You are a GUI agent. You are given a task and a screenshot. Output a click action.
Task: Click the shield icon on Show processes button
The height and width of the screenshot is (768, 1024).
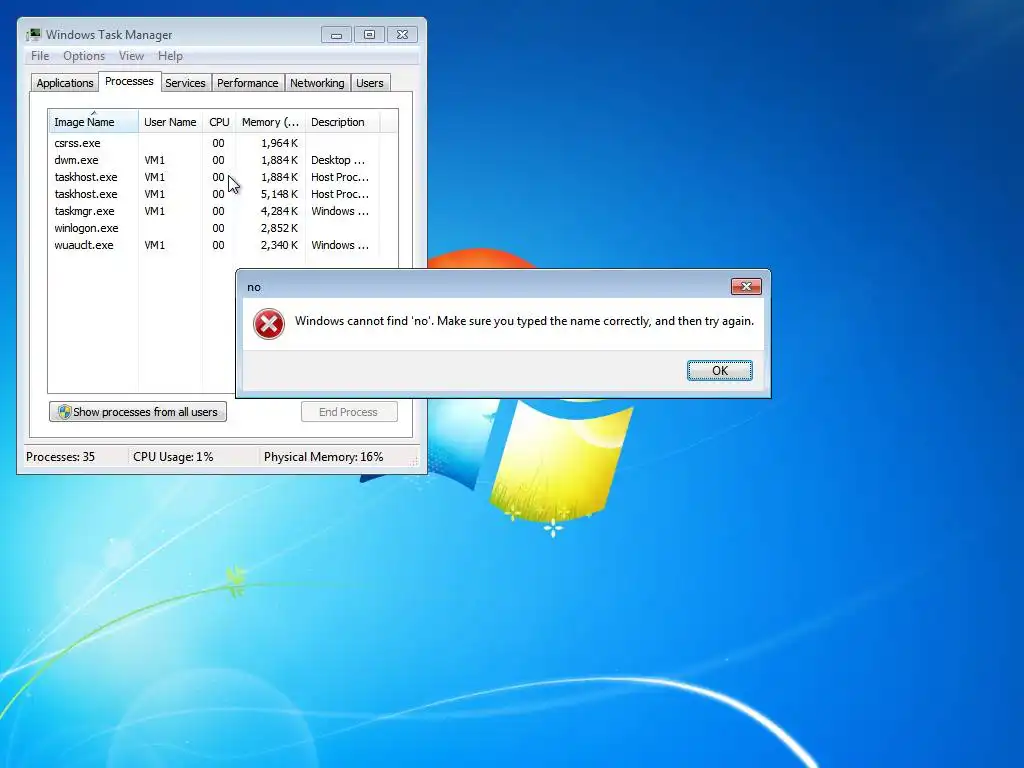pyautogui.click(x=64, y=412)
